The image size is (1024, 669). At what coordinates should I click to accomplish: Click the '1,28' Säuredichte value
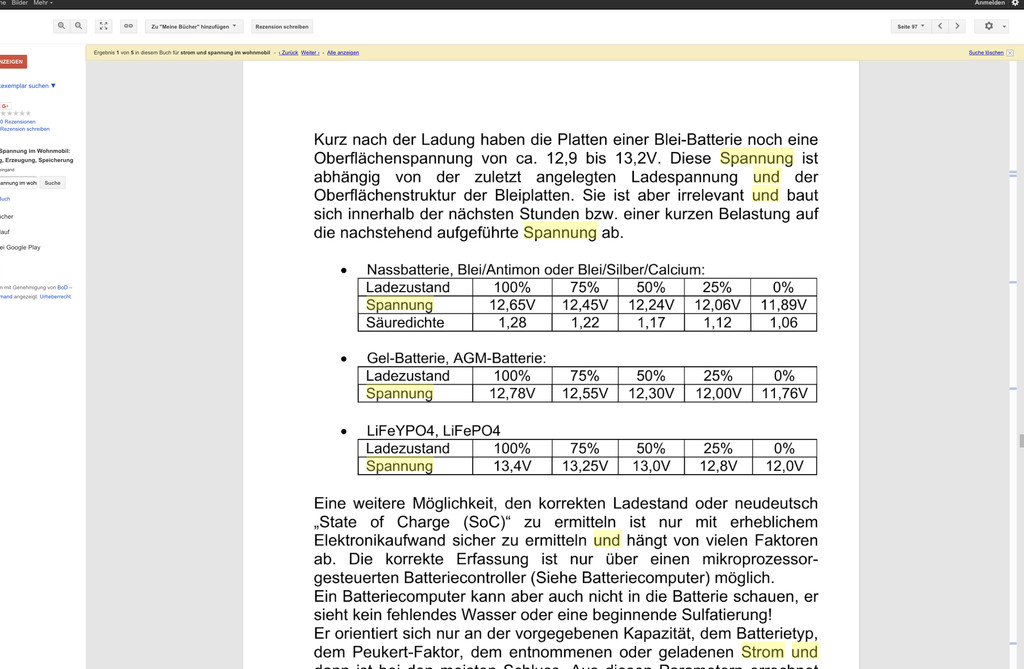click(512, 323)
